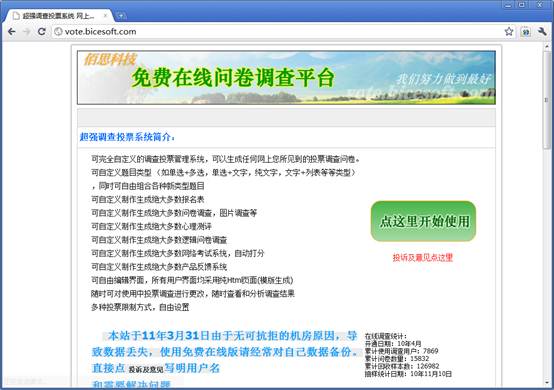Reload the page with the refresh icon
Screen dimensions: 554x390
[42, 32]
